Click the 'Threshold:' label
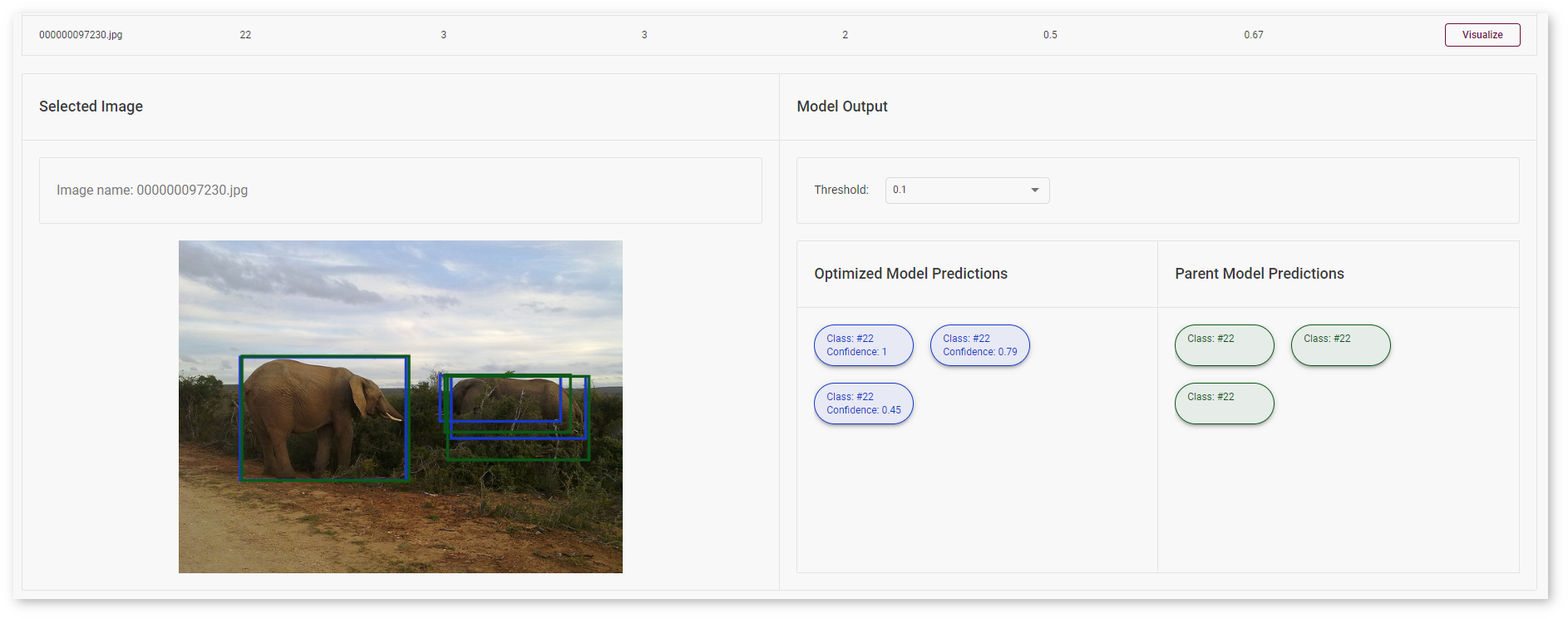The image size is (1568, 619). 841,191
